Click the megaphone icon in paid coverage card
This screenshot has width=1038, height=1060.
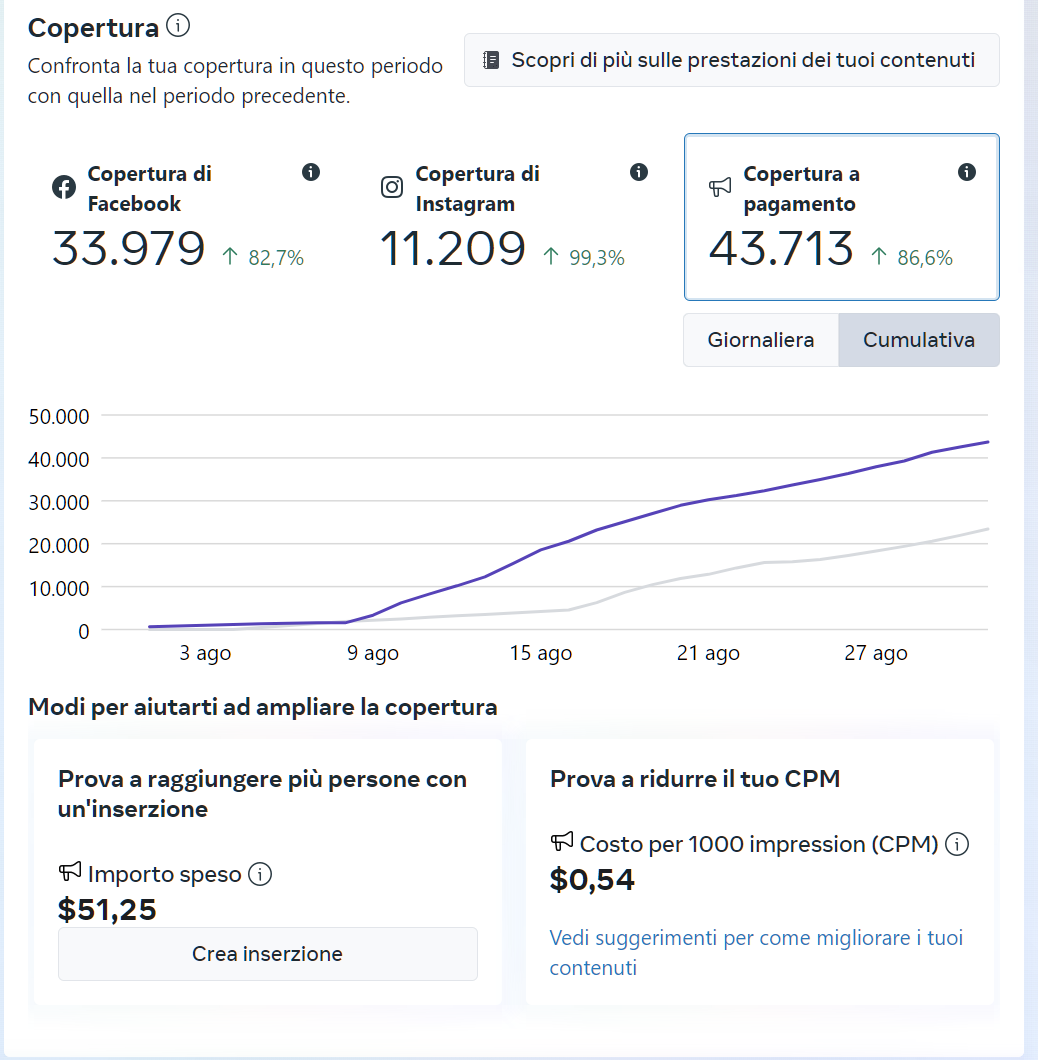pyautogui.click(x=720, y=187)
